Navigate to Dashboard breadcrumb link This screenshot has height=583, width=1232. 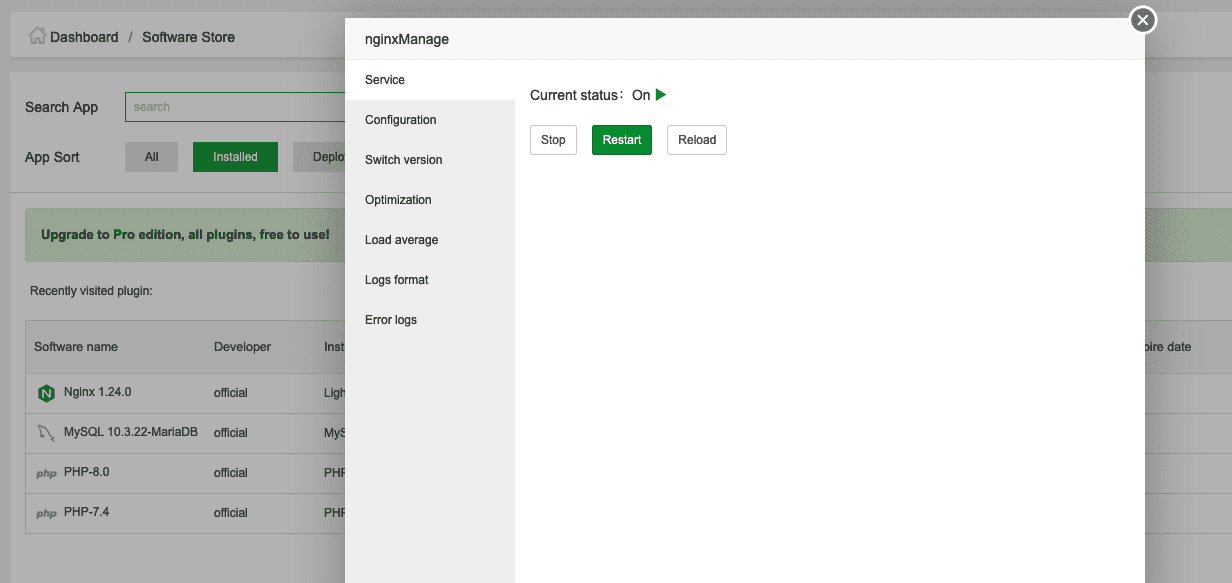click(84, 37)
